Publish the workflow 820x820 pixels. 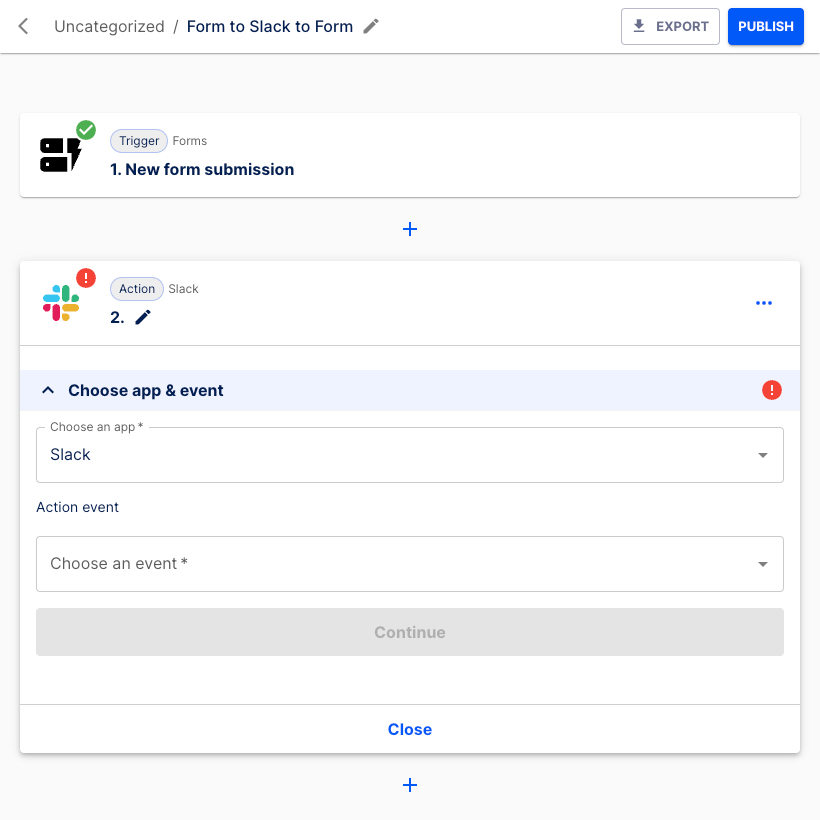(x=765, y=27)
